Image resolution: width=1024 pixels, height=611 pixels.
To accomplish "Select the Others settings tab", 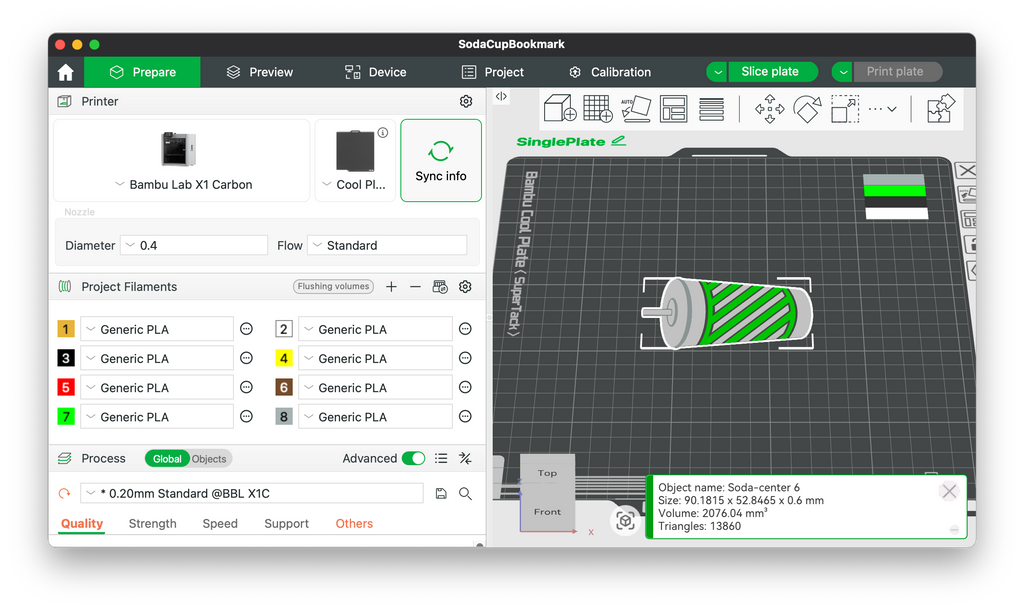I will pos(354,524).
